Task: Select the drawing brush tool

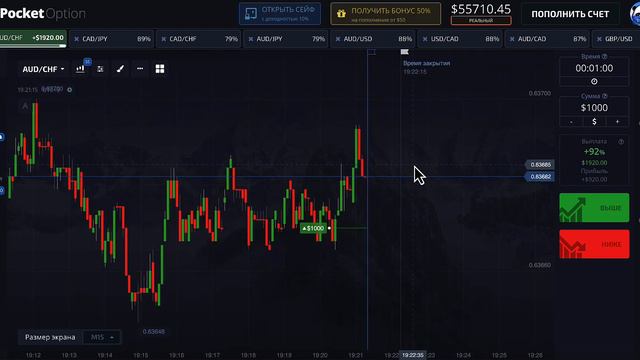Action: tap(120, 69)
